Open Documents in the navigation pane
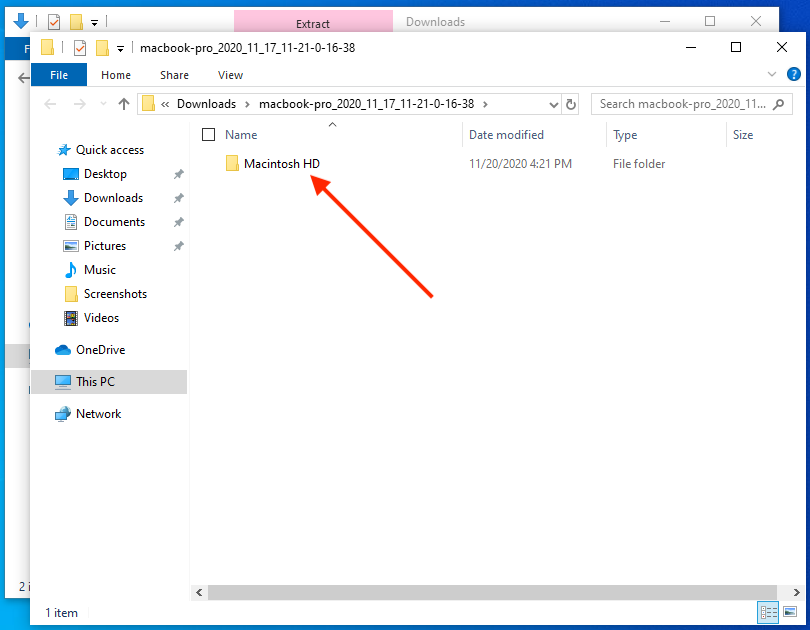This screenshot has width=810, height=630. click(x=114, y=222)
